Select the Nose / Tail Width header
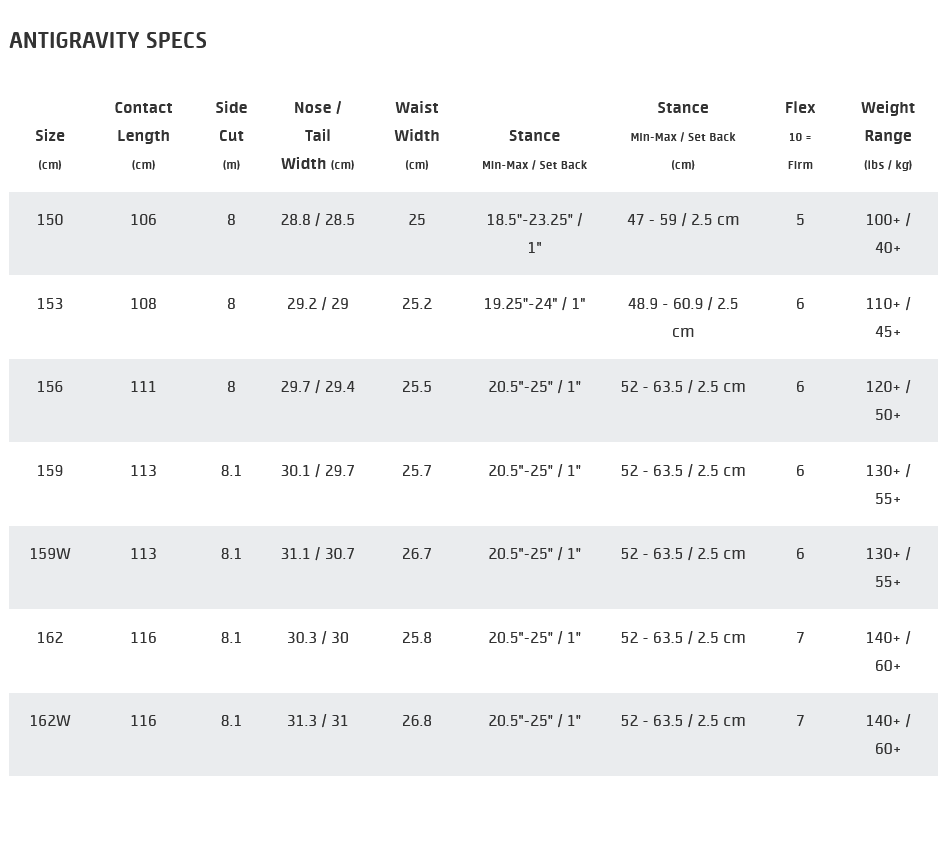 click(x=317, y=135)
